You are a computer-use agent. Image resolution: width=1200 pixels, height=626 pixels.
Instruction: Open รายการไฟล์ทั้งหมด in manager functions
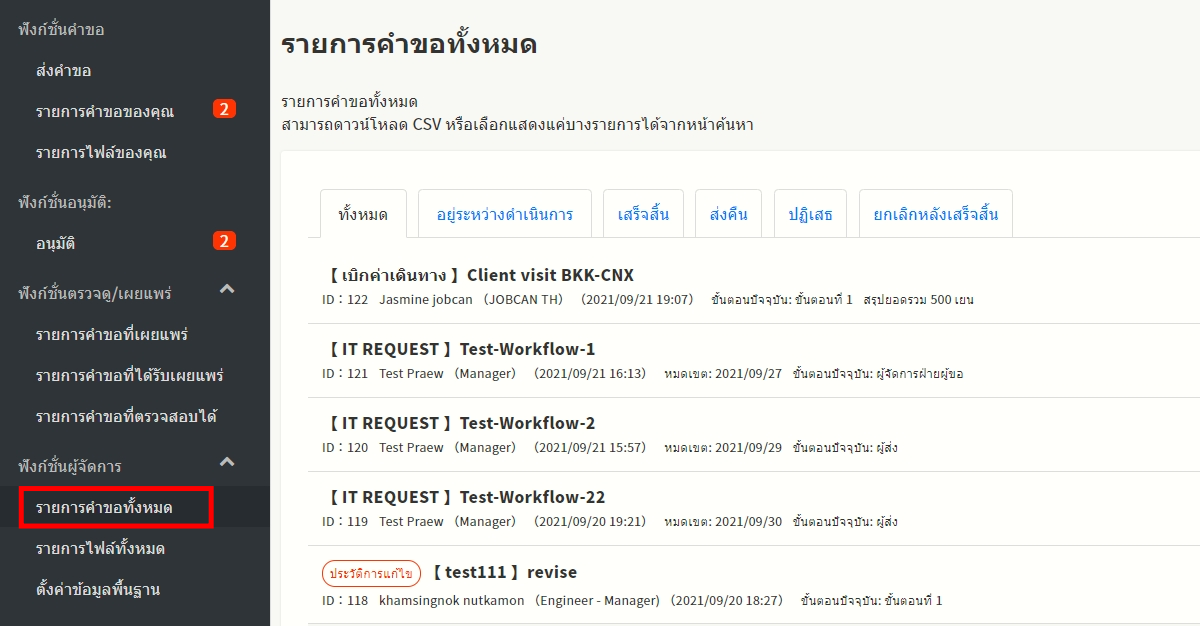point(100,548)
